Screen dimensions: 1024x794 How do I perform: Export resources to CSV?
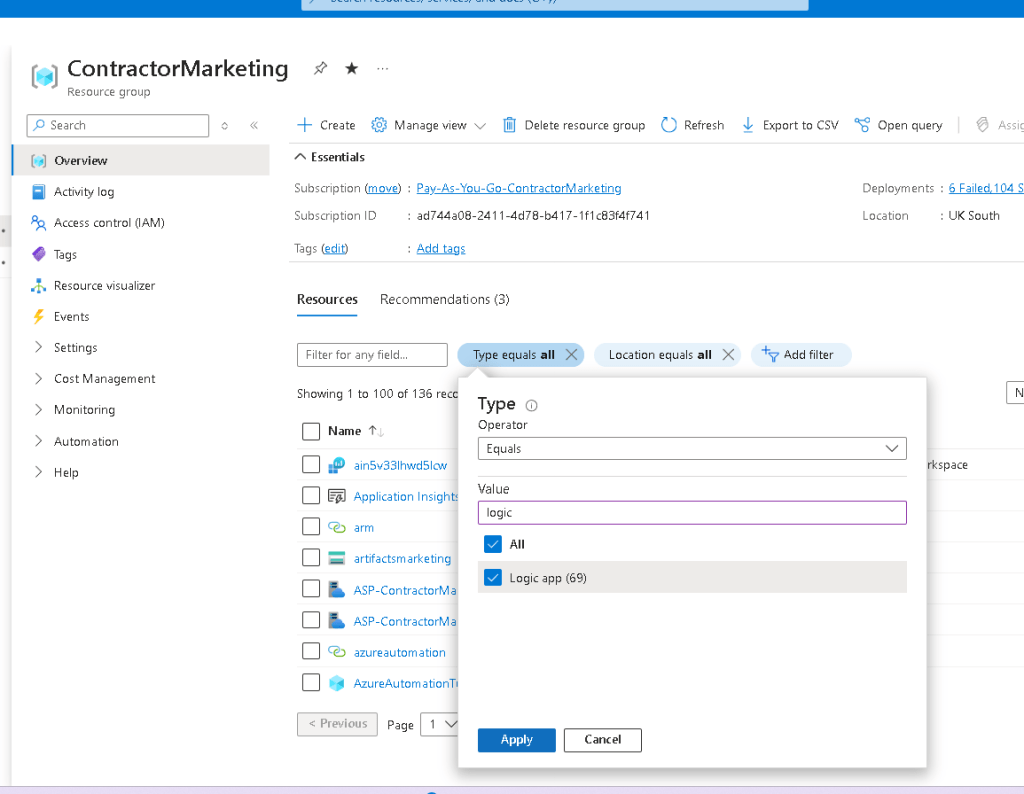(x=790, y=125)
